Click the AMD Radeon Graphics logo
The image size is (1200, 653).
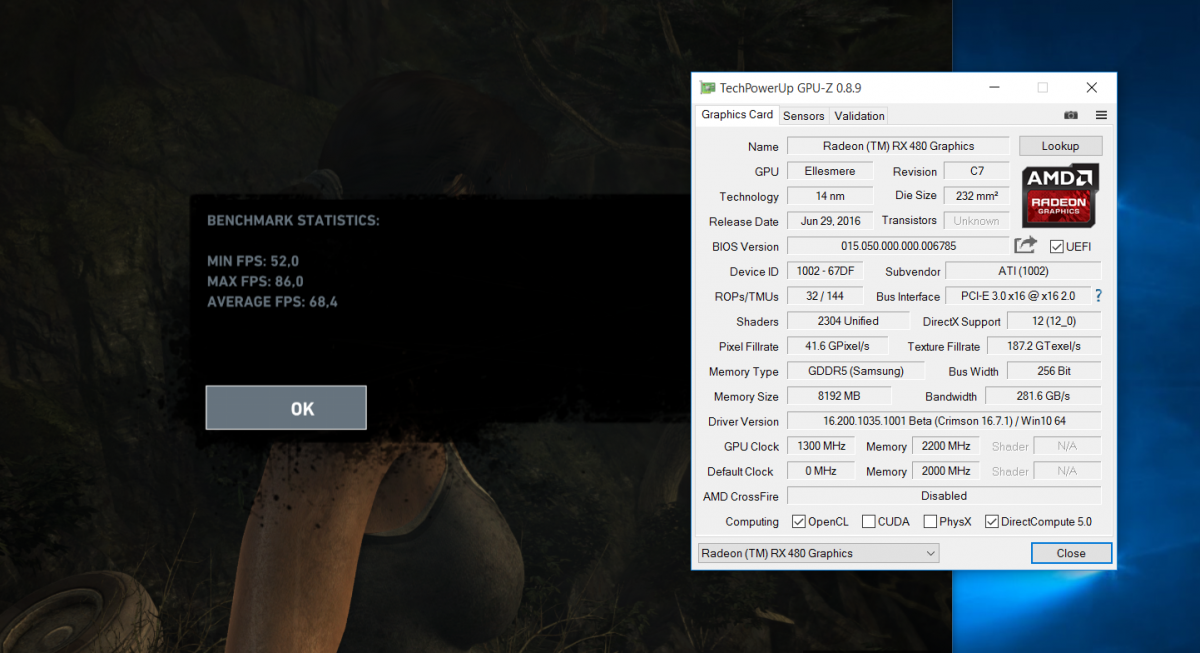(x=1060, y=195)
